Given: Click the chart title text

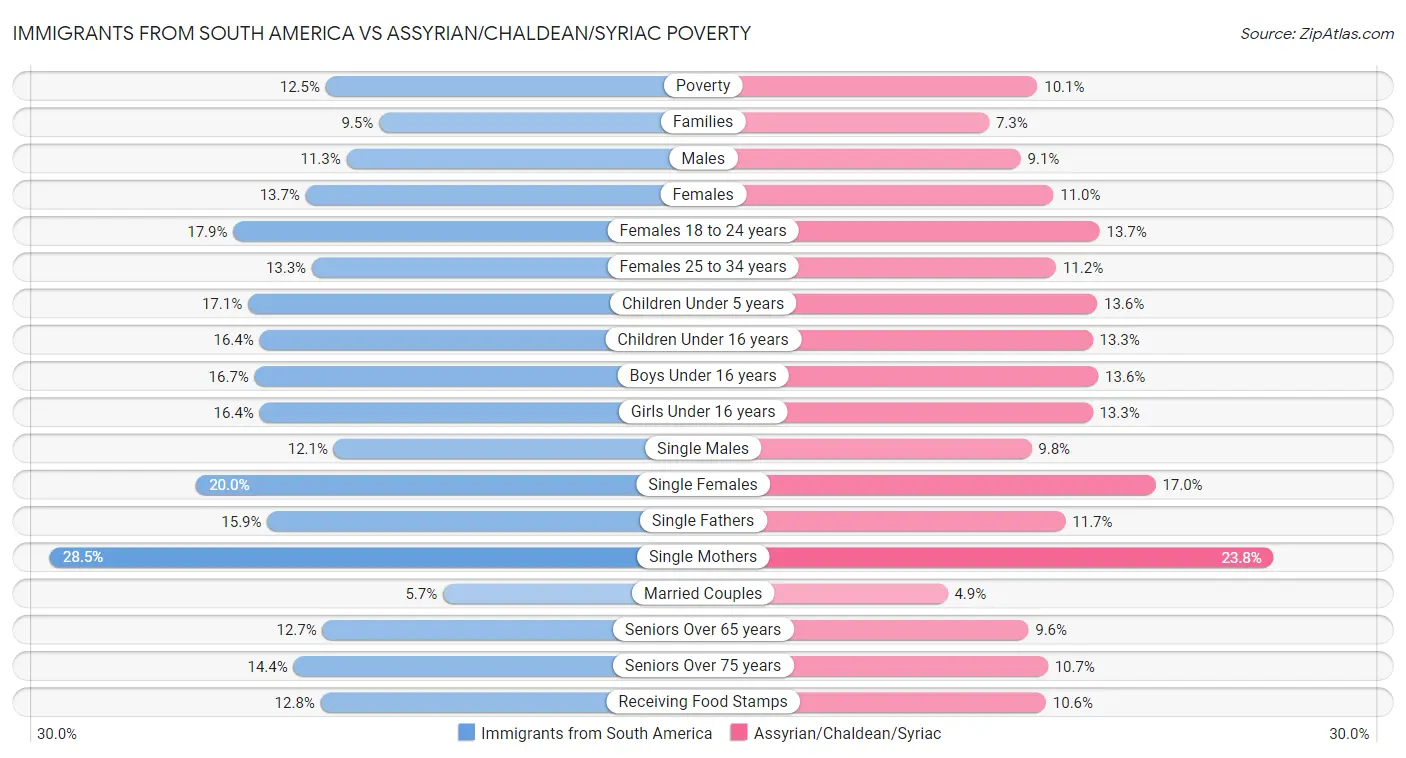Looking at the screenshot, I should pos(381,33).
